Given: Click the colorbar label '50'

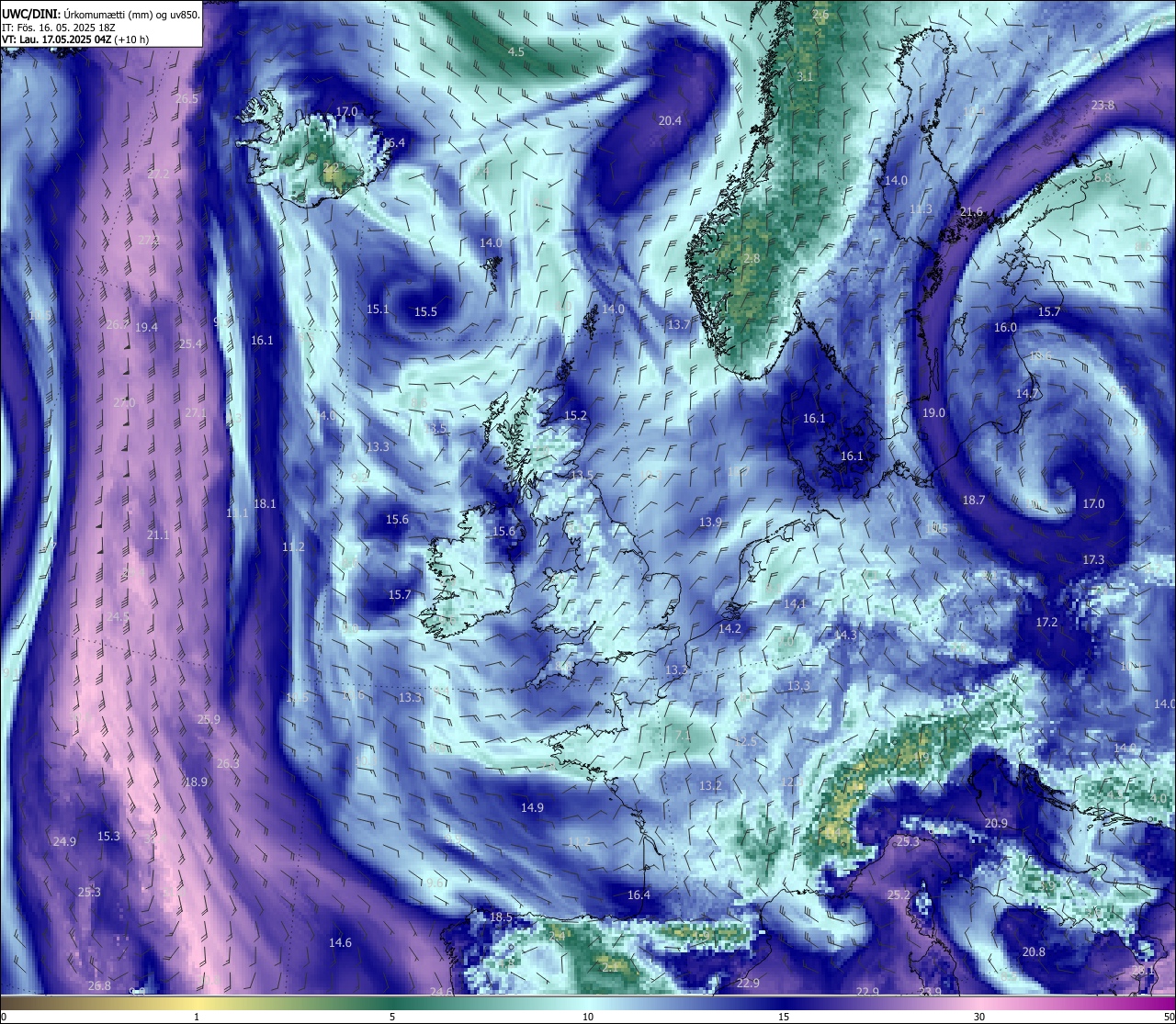Looking at the screenshot, I should pyautogui.click(x=1168, y=1017).
